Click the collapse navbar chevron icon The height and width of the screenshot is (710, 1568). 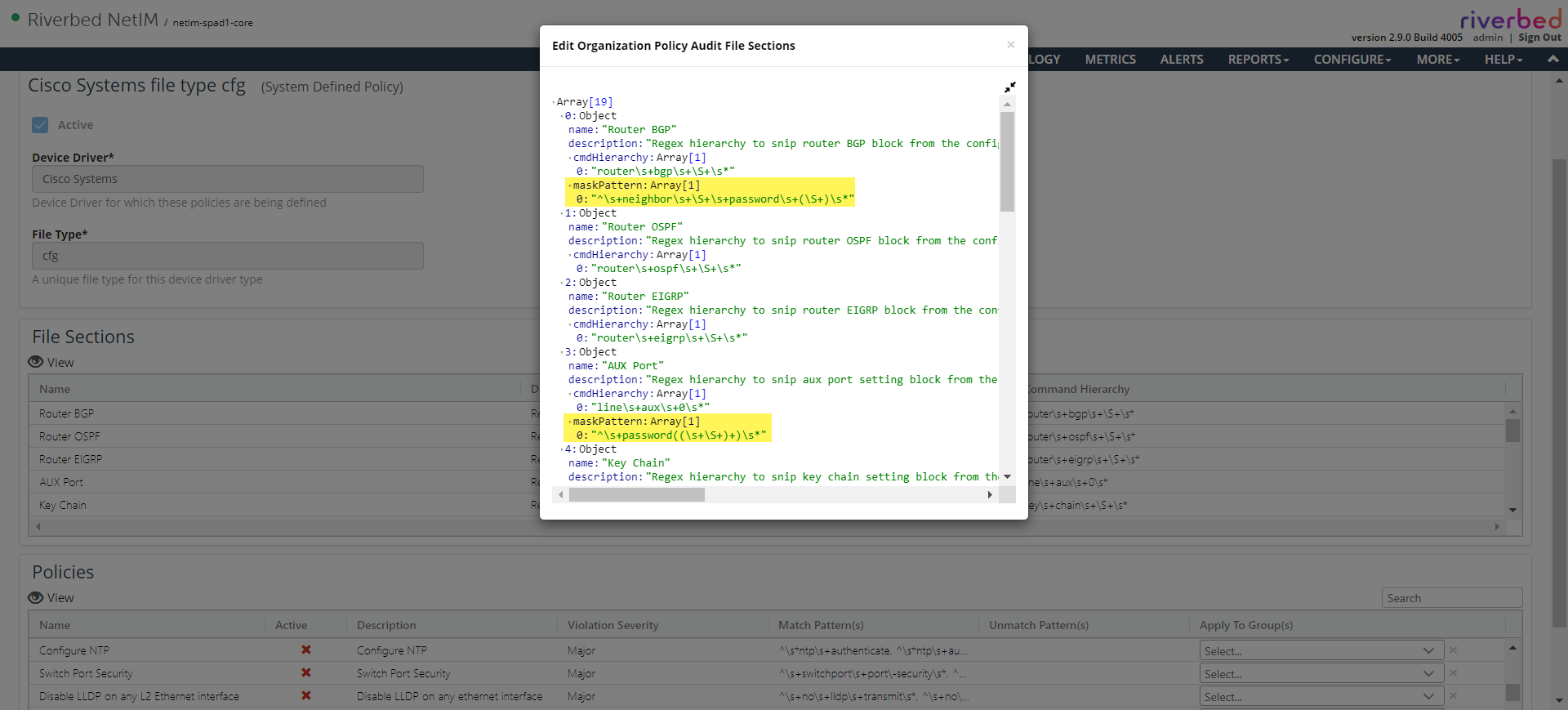pyautogui.click(x=1552, y=59)
